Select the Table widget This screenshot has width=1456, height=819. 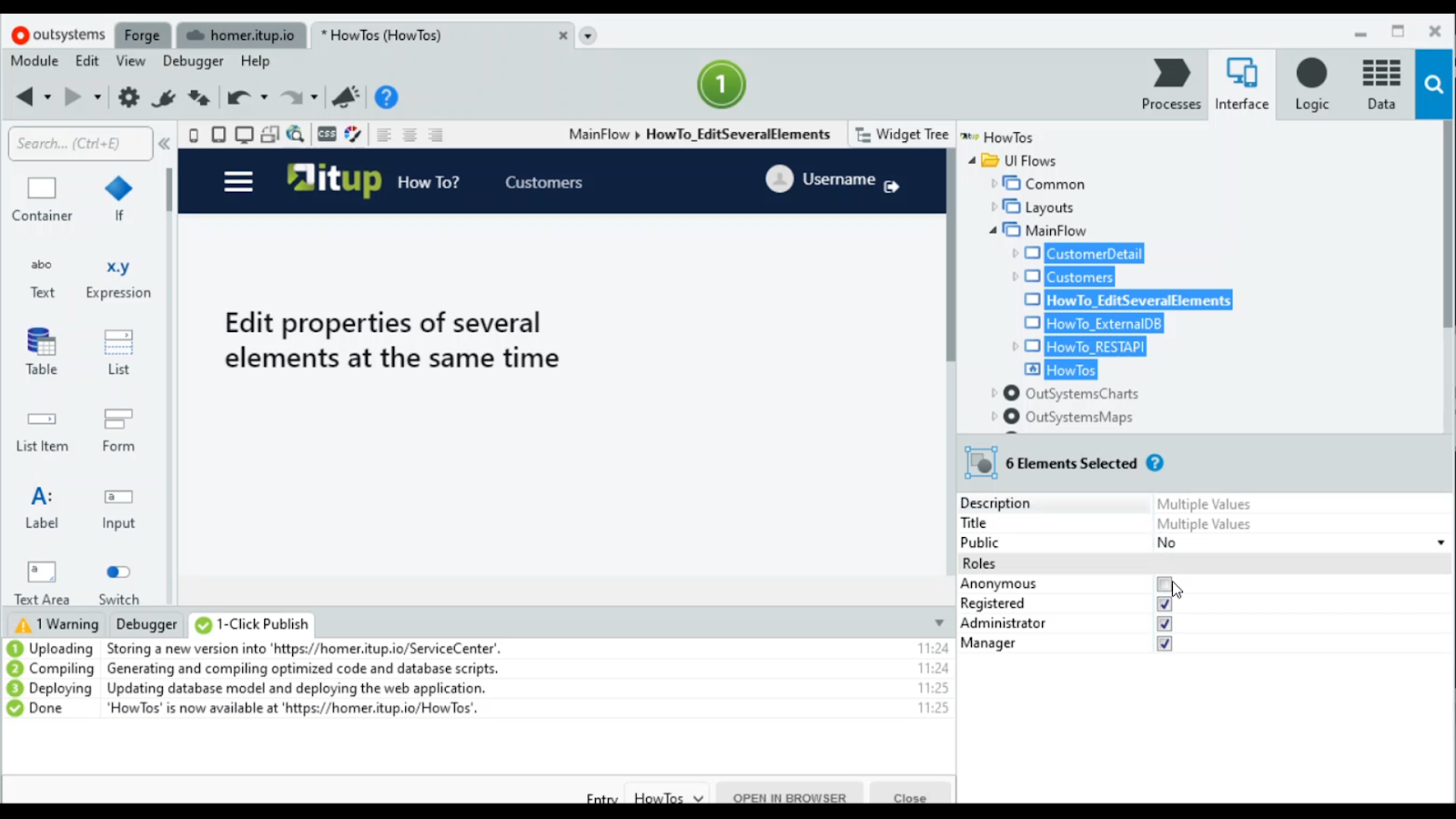tap(42, 353)
